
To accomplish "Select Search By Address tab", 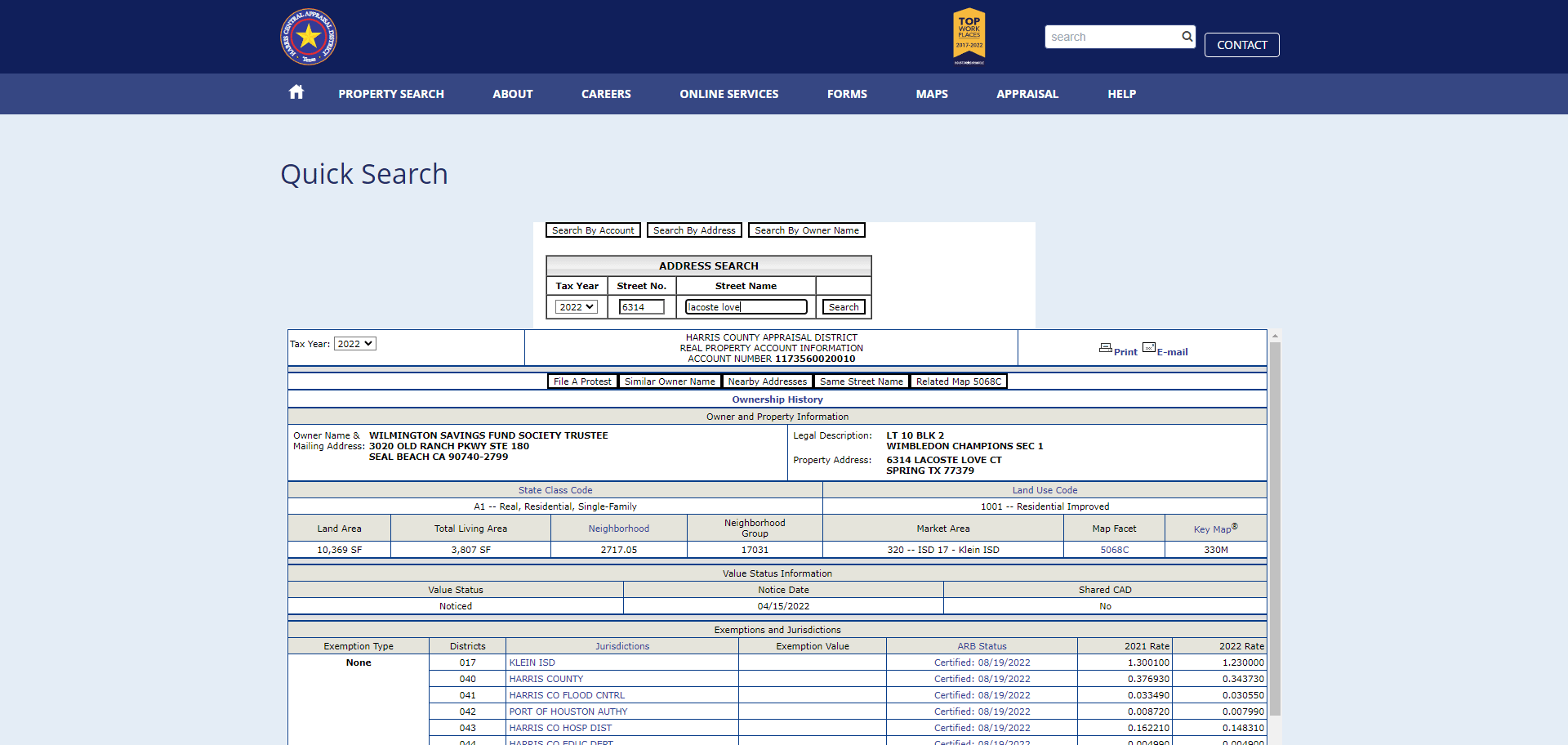I will (x=694, y=230).
